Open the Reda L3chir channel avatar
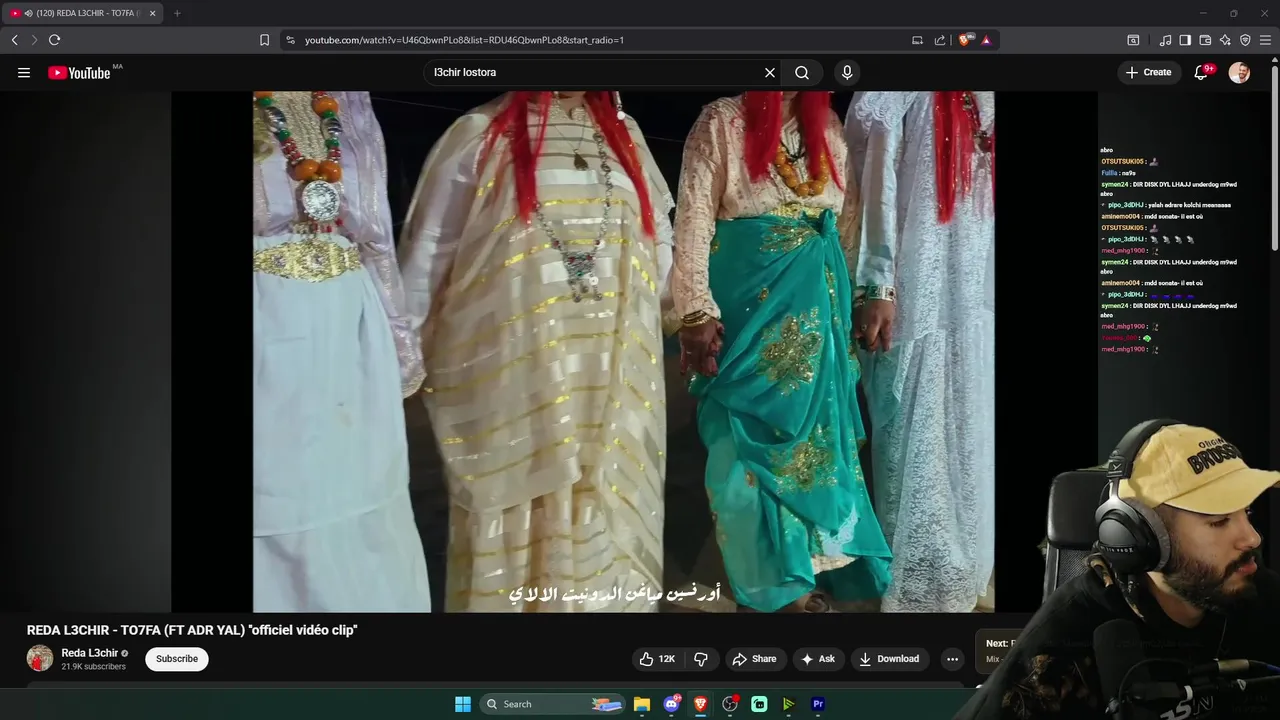The width and height of the screenshot is (1280, 720). click(40, 658)
